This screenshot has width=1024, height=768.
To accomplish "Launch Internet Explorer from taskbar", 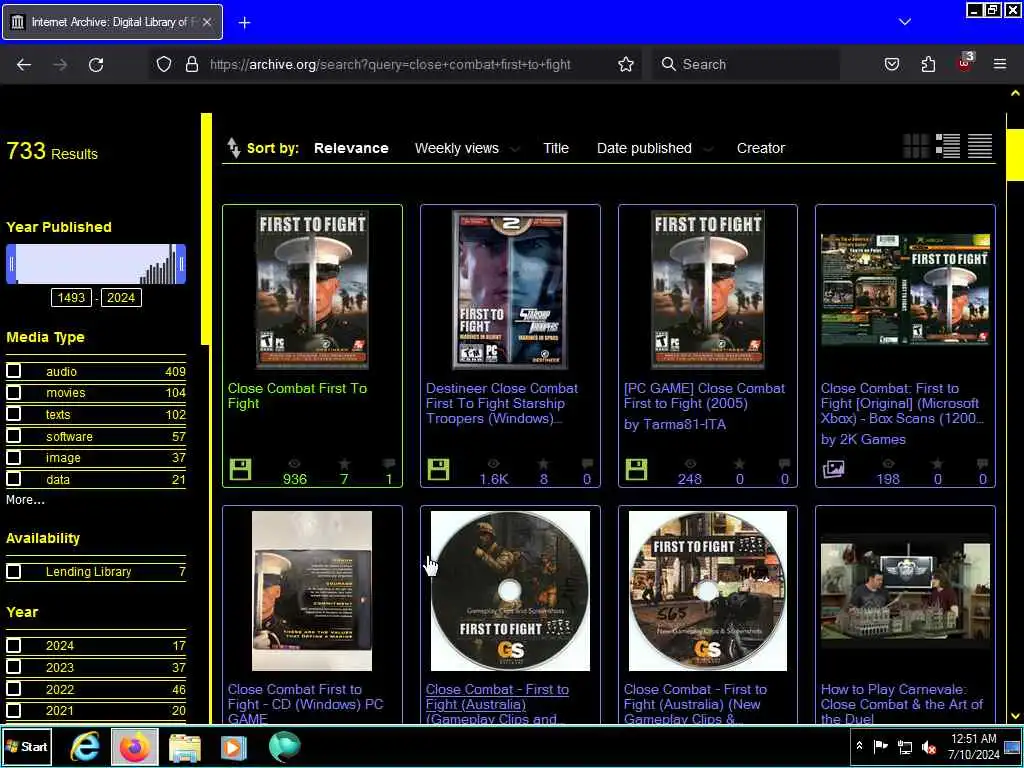I will click(85, 746).
